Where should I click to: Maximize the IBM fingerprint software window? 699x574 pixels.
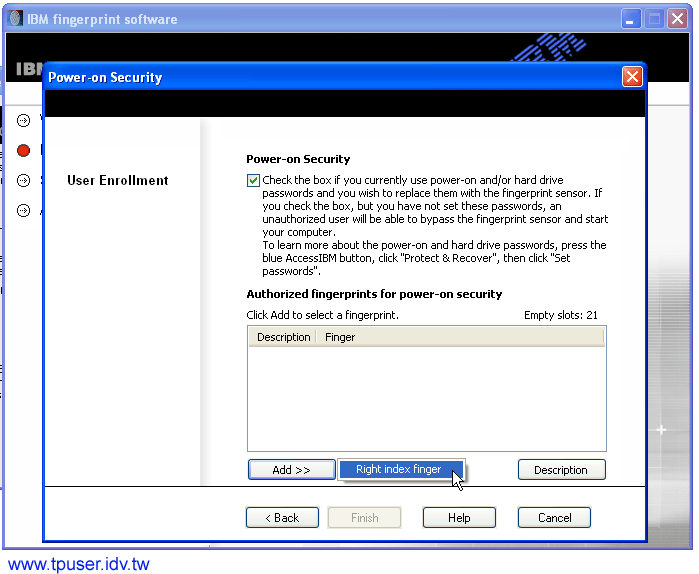654,19
